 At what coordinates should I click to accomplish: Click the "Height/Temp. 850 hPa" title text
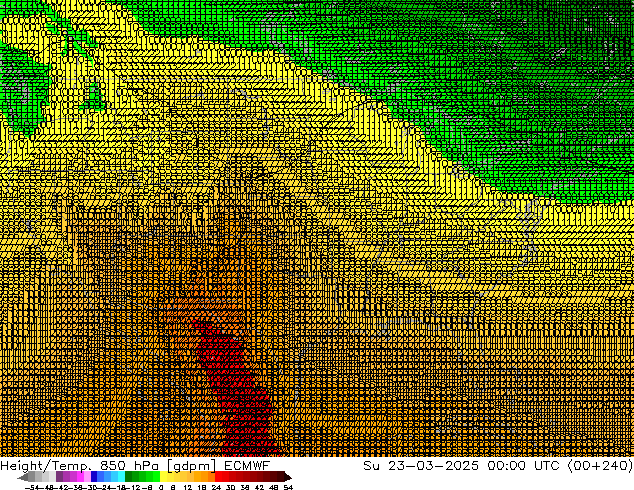click(79, 465)
